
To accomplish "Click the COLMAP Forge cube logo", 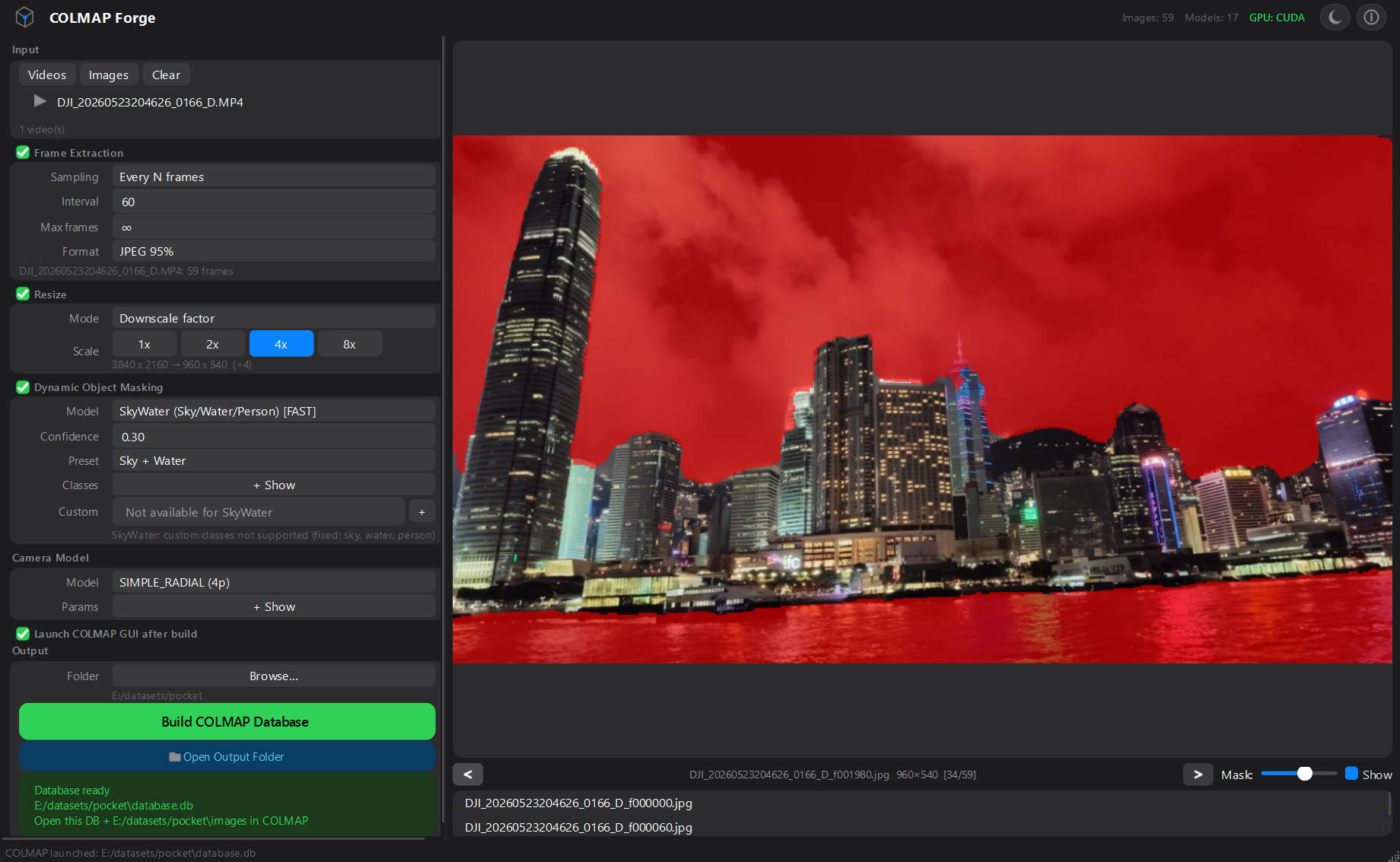I will point(24,17).
